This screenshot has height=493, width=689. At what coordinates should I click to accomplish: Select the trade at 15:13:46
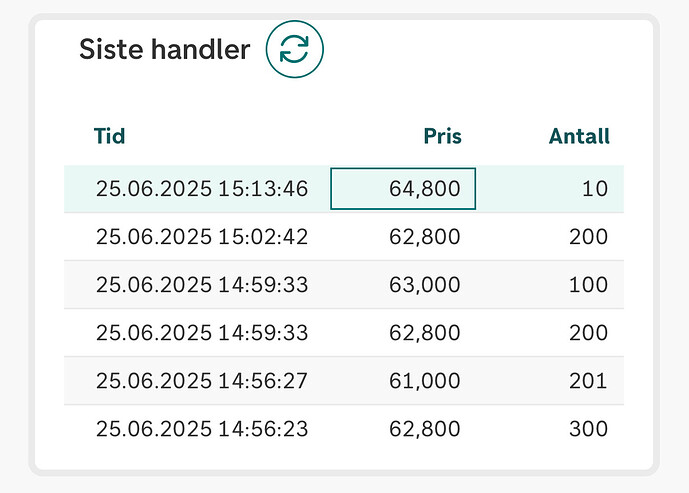point(344,189)
